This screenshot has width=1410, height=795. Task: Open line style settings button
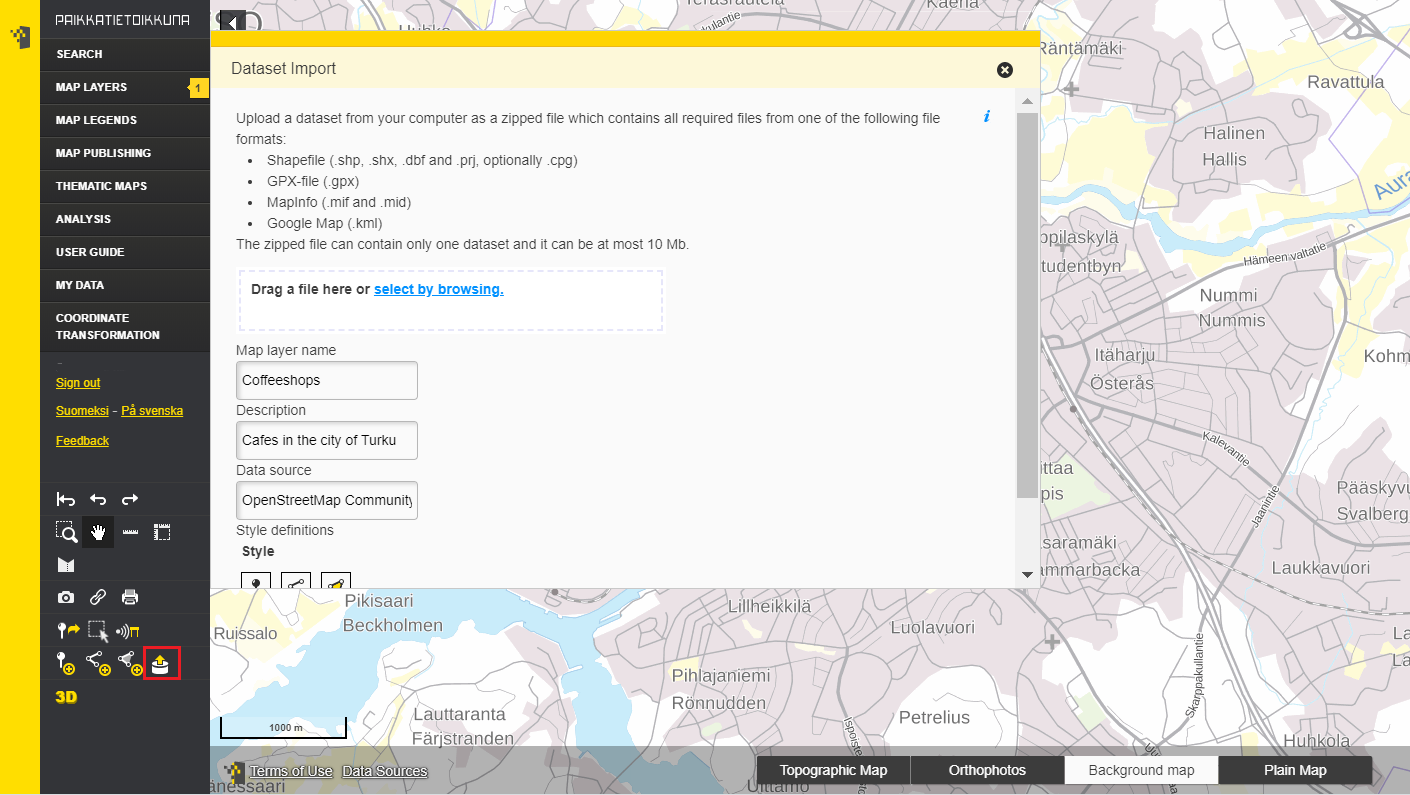296,581
